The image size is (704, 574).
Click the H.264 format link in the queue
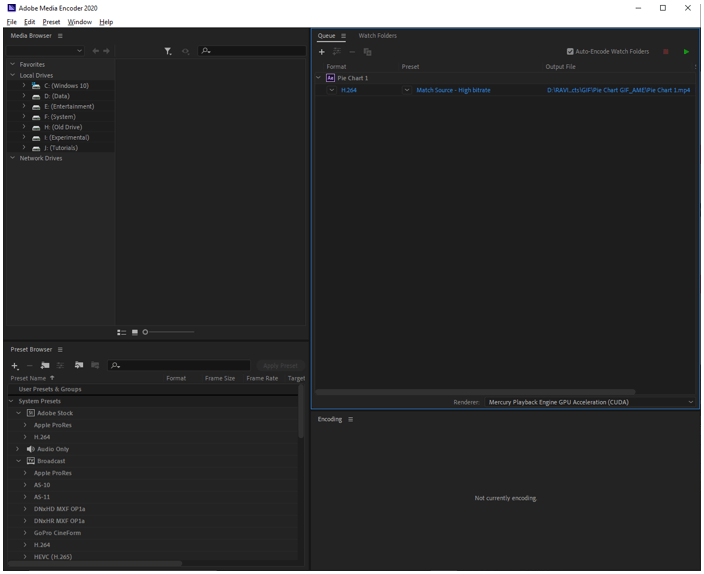(349, 90)
